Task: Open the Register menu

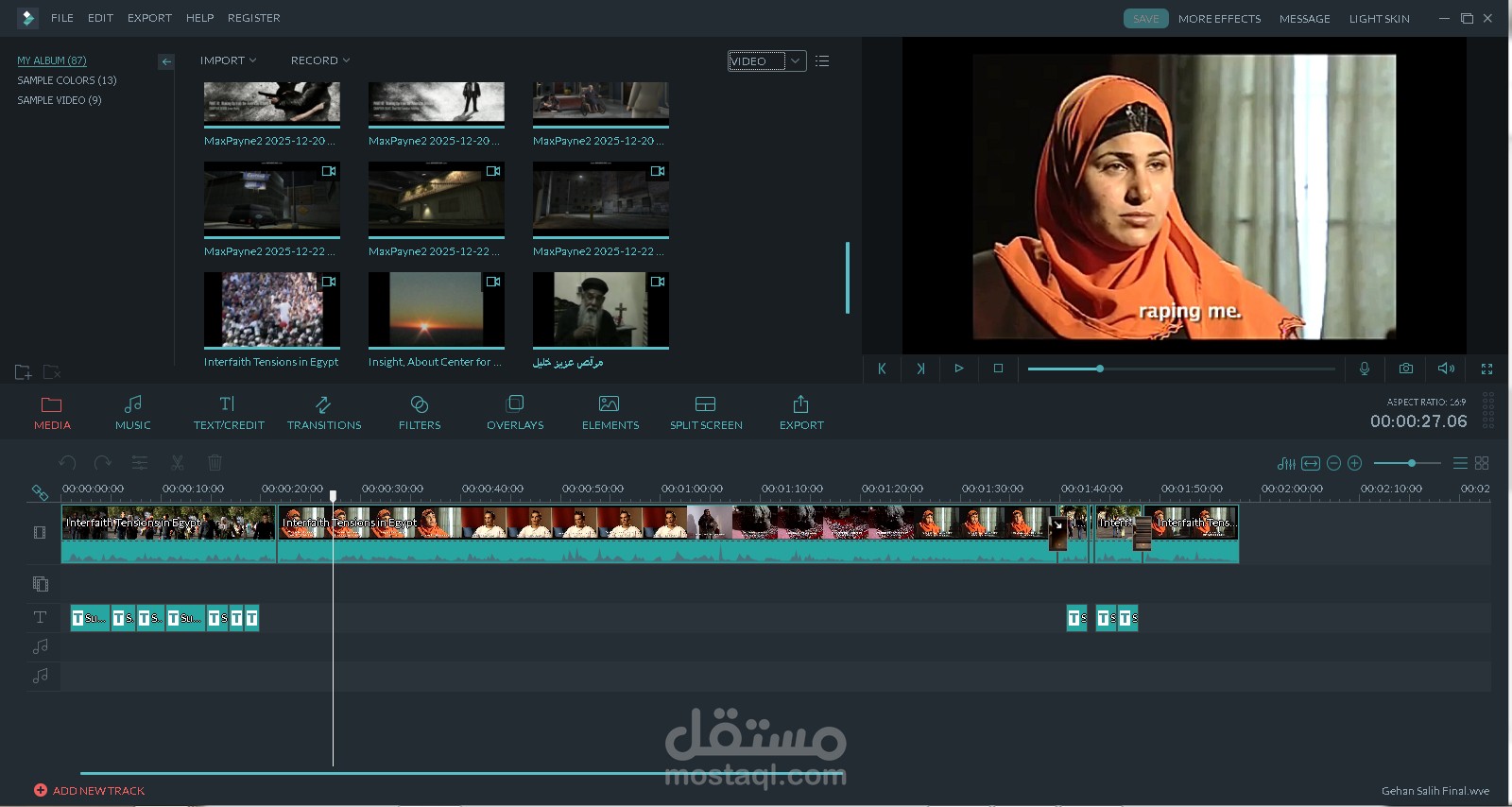Action: (253, 18)
